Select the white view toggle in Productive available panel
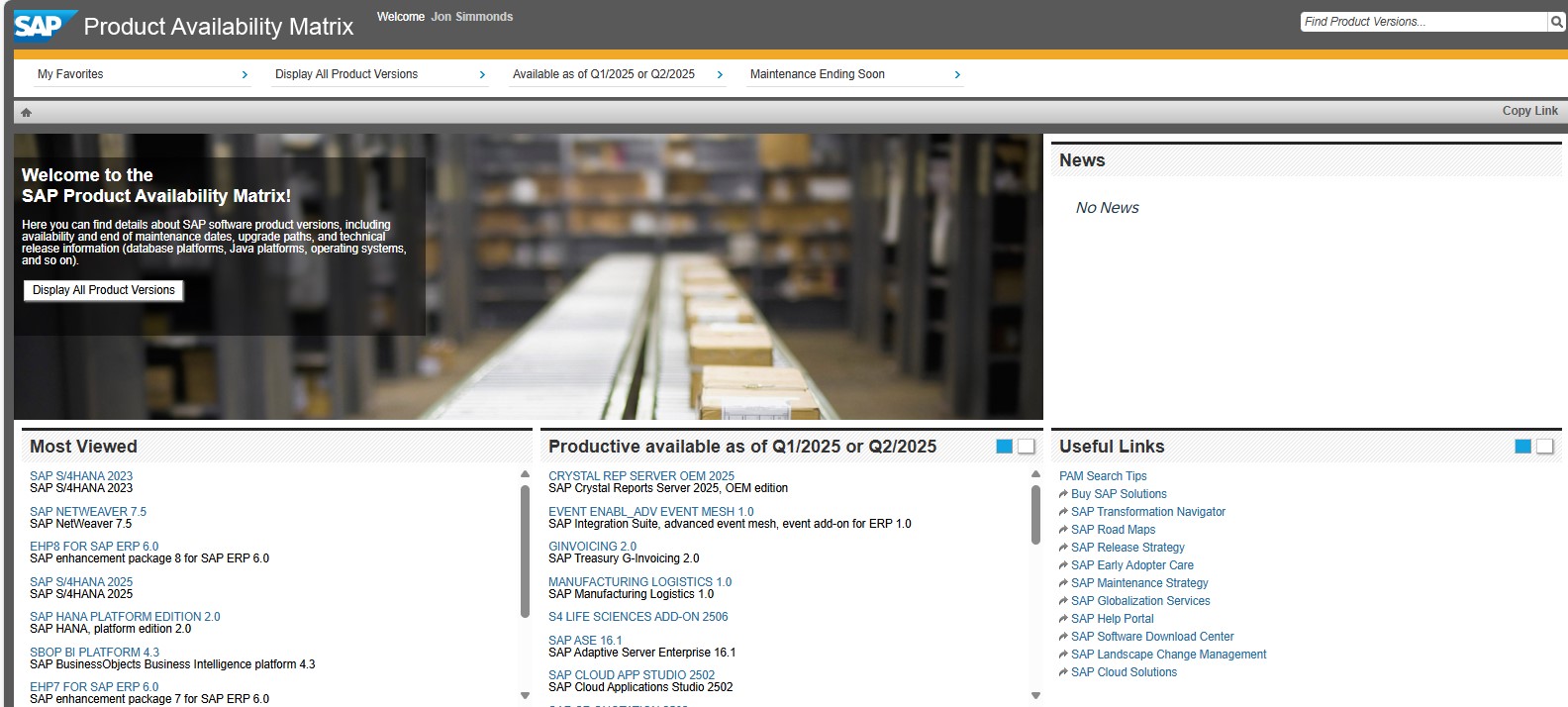Viewport: 1568px width, 707px height. 1027,447
